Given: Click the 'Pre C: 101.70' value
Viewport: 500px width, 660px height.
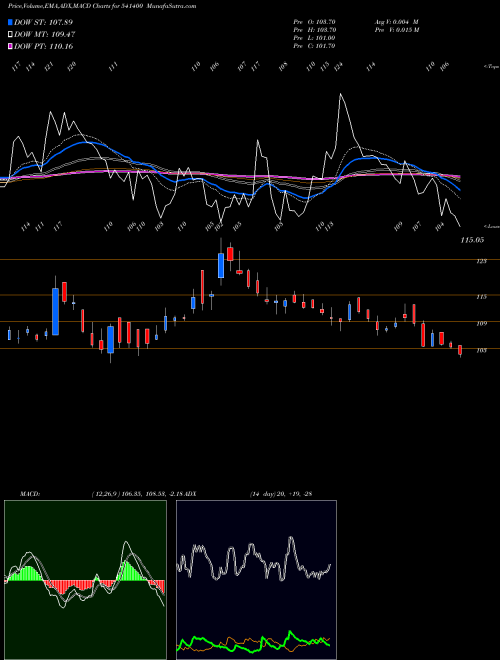Looking at the screenshot, I should click(314, 46).
